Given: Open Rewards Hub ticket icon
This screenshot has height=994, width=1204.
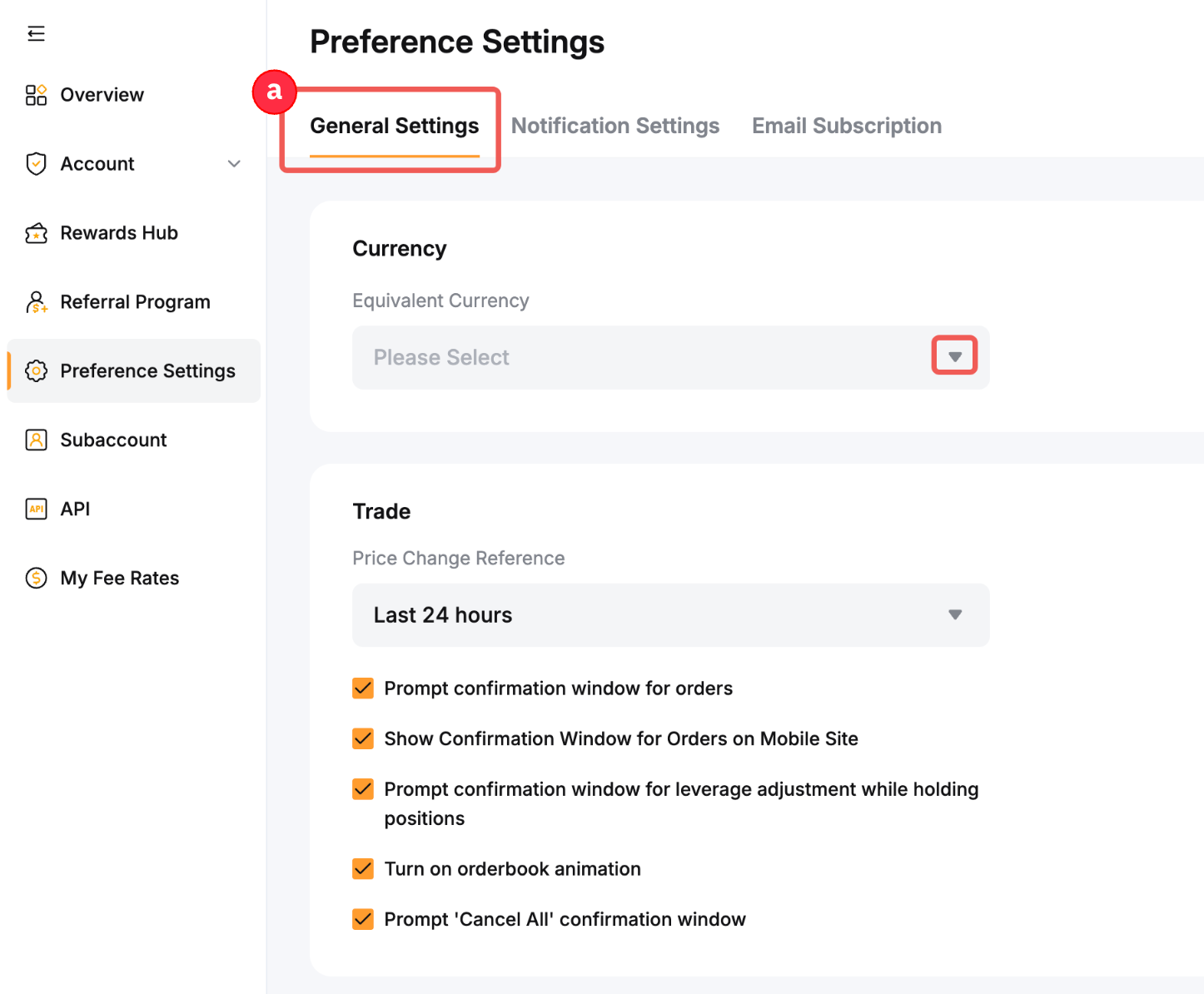Looking at the screenshot, I should coord(36,233).
